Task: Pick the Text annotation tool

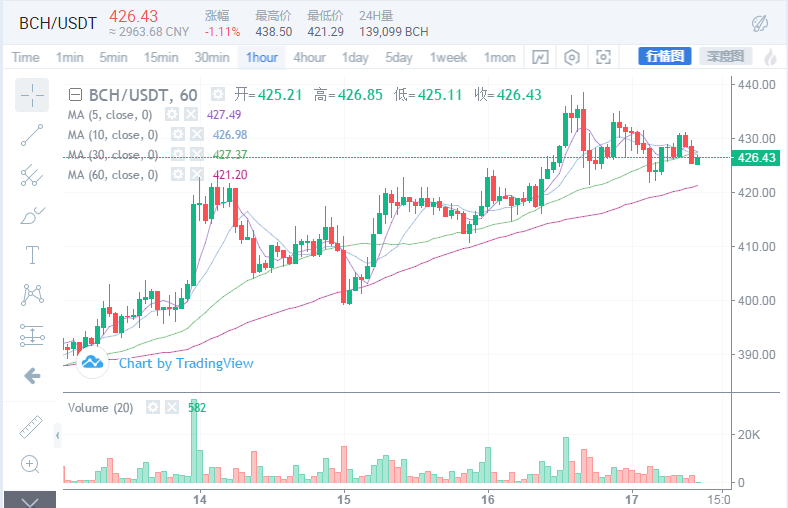Action: tap(32, 255)
